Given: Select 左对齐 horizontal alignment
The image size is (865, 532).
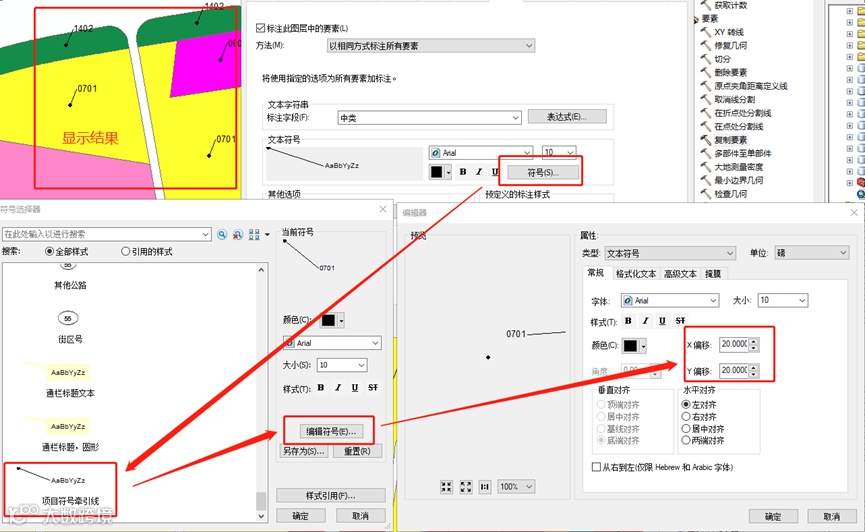Looking at the screenshot, I should tap(686, 405).
